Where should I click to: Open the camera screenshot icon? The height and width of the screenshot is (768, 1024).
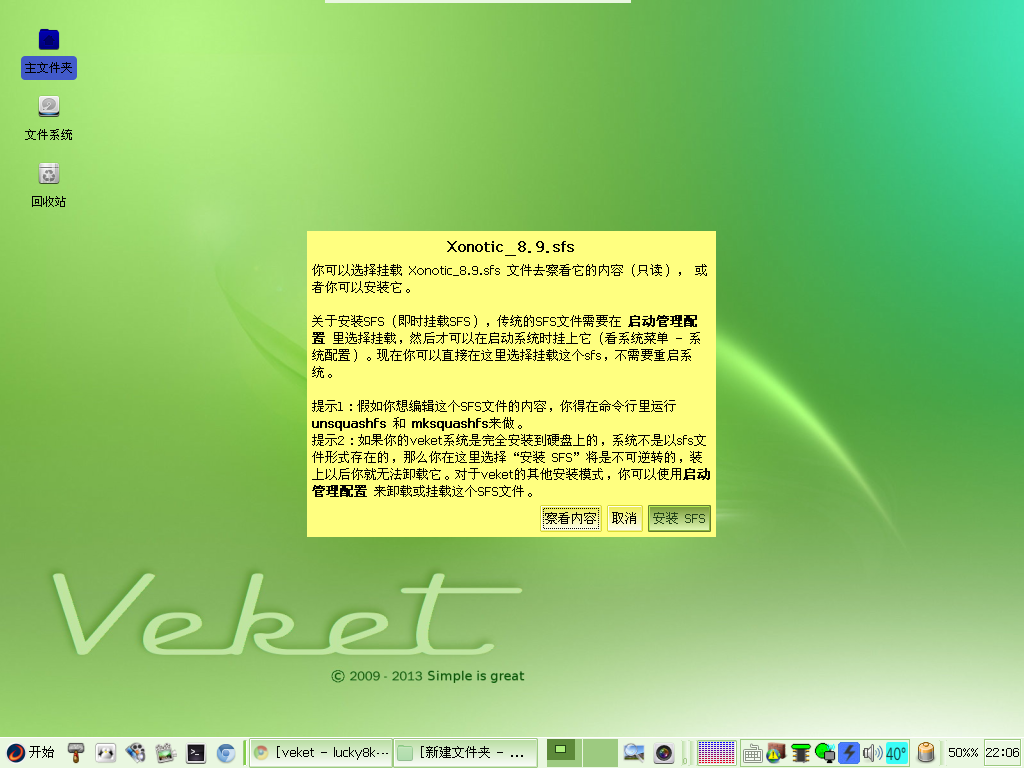click(x=664, y=753)
